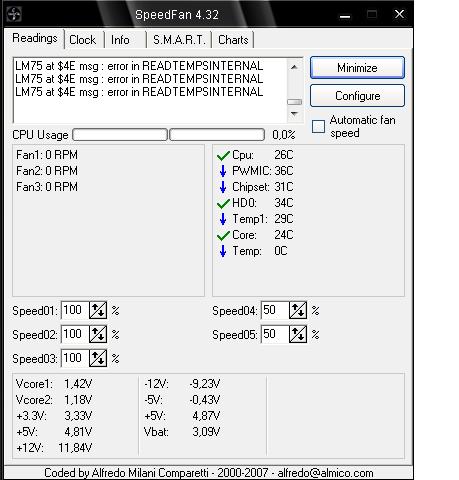Enable the Automatic fan speed checkbox

[318, 127]
